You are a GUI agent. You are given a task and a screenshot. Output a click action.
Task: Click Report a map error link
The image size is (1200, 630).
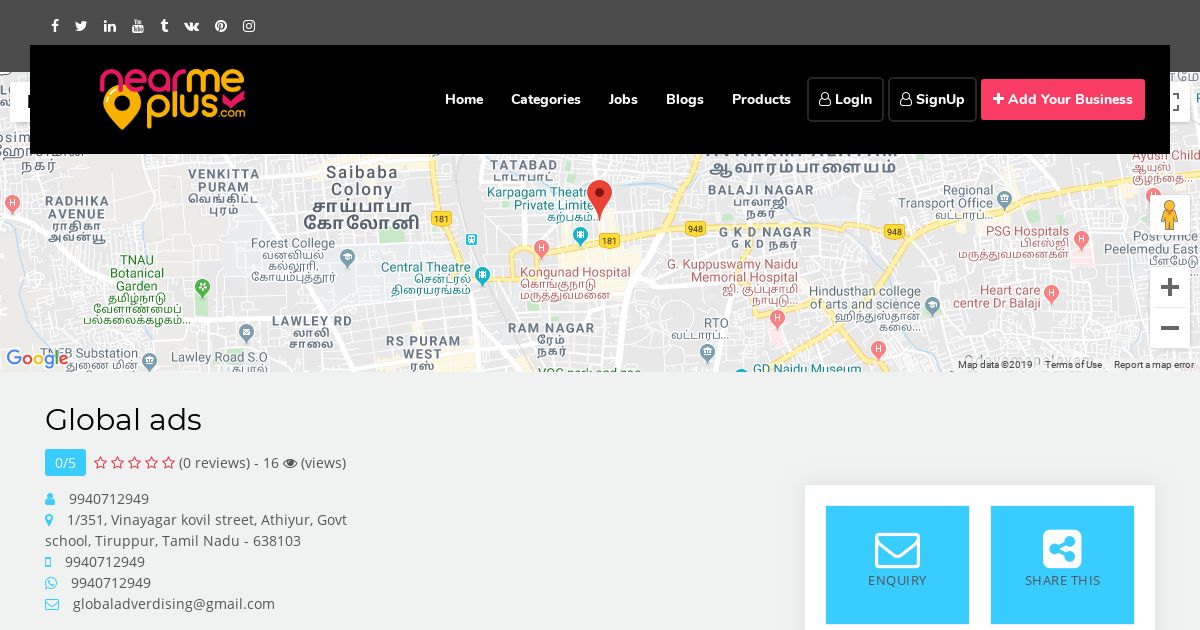(x=1153, y=365)
